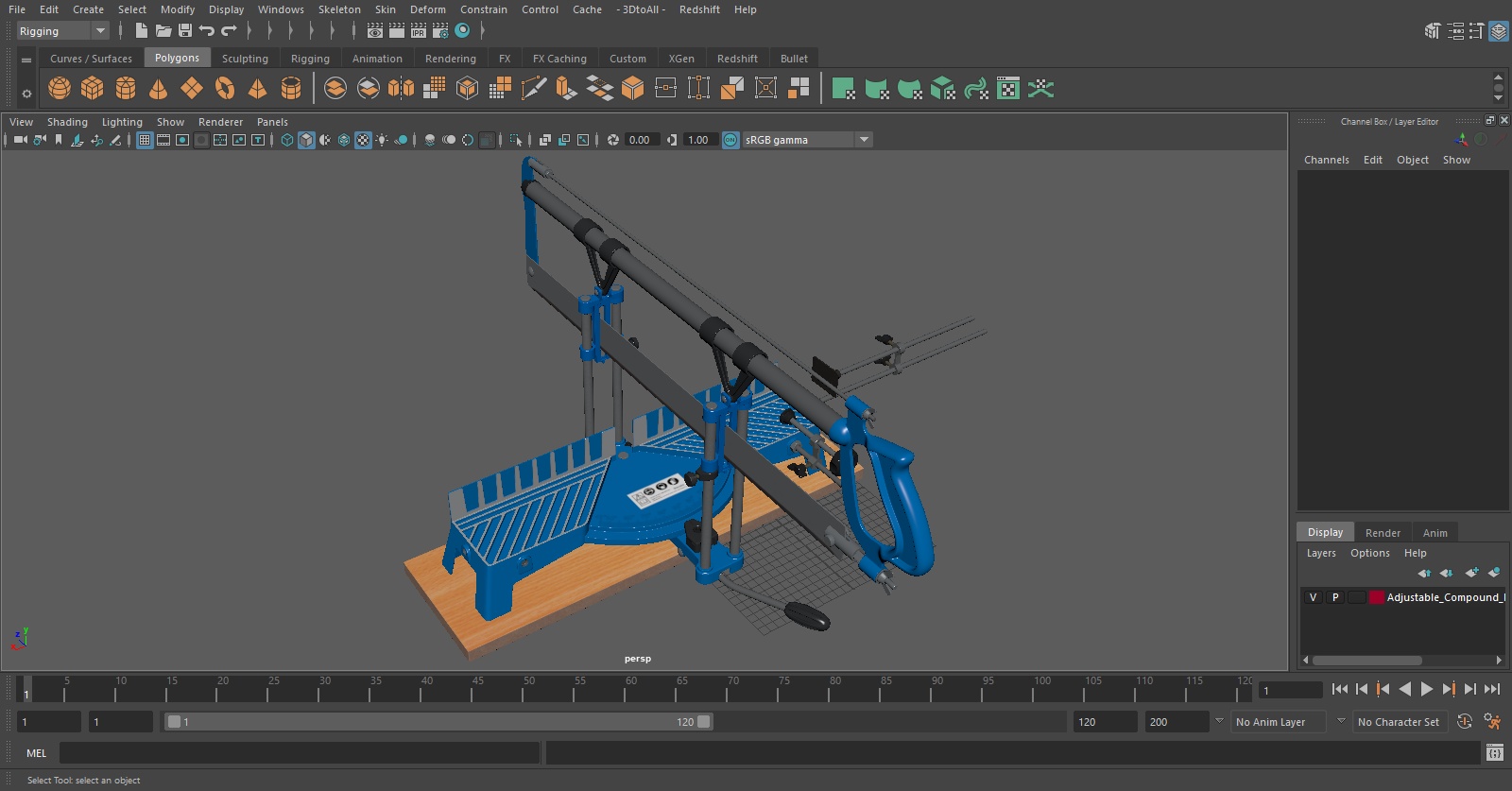Create a polygon torus from the shelf
1512x791 pixels.
click(225, 89)
